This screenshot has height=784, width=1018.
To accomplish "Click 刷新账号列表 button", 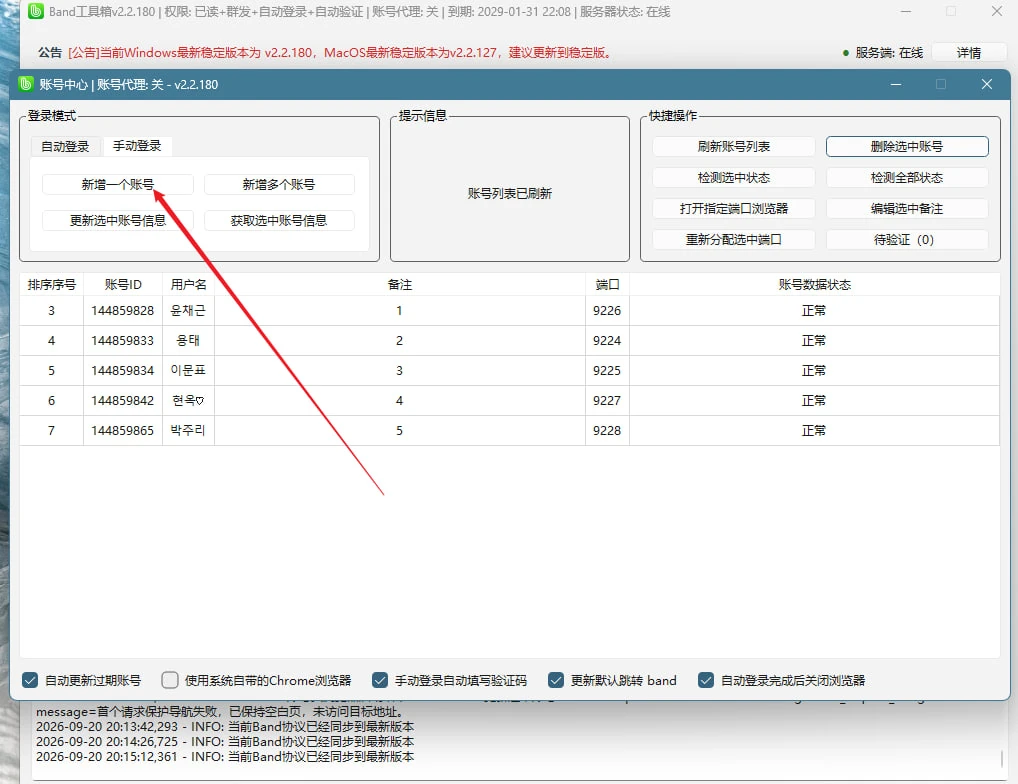I will [x=734, y=147].
